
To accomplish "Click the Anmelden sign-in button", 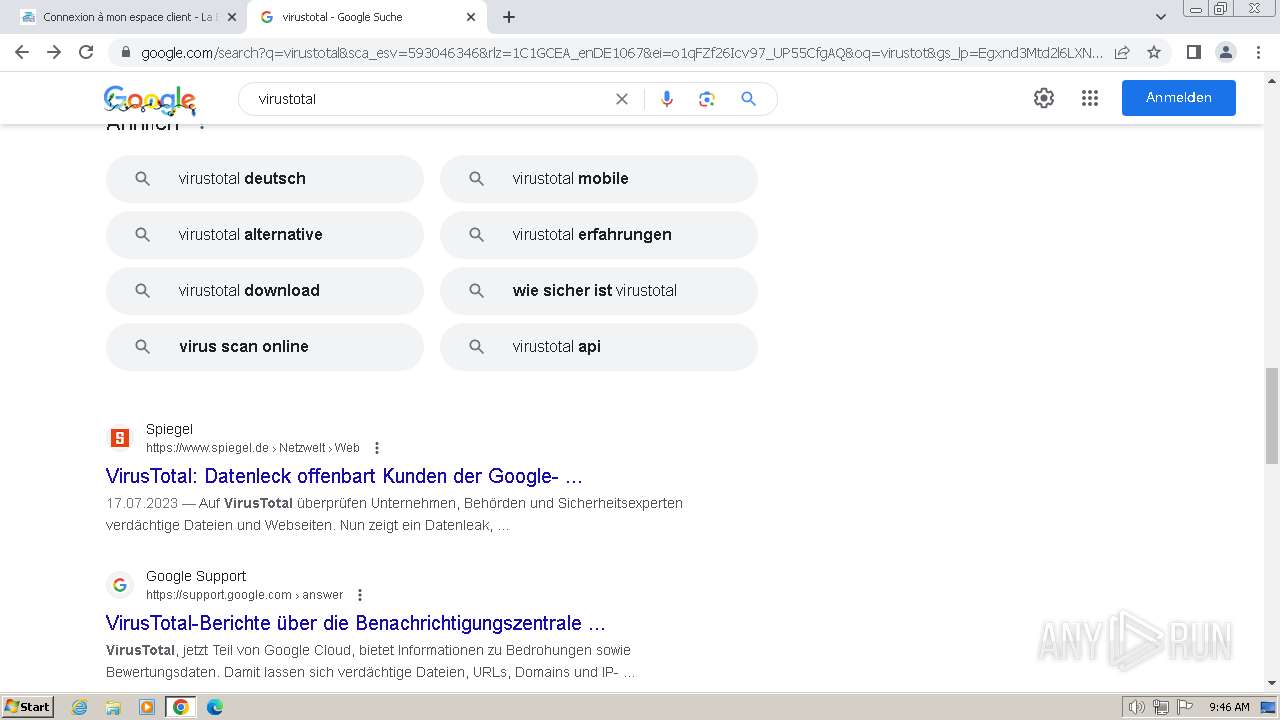I will point(1179,98).
